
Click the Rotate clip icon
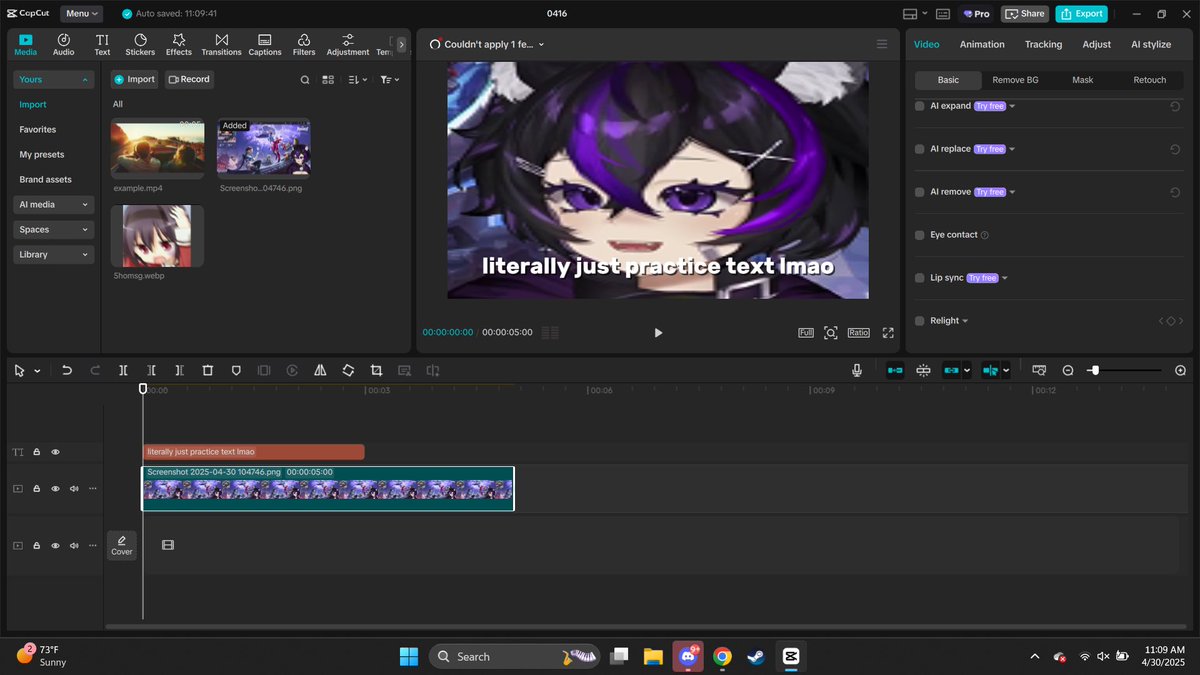(x=348, y=370)
